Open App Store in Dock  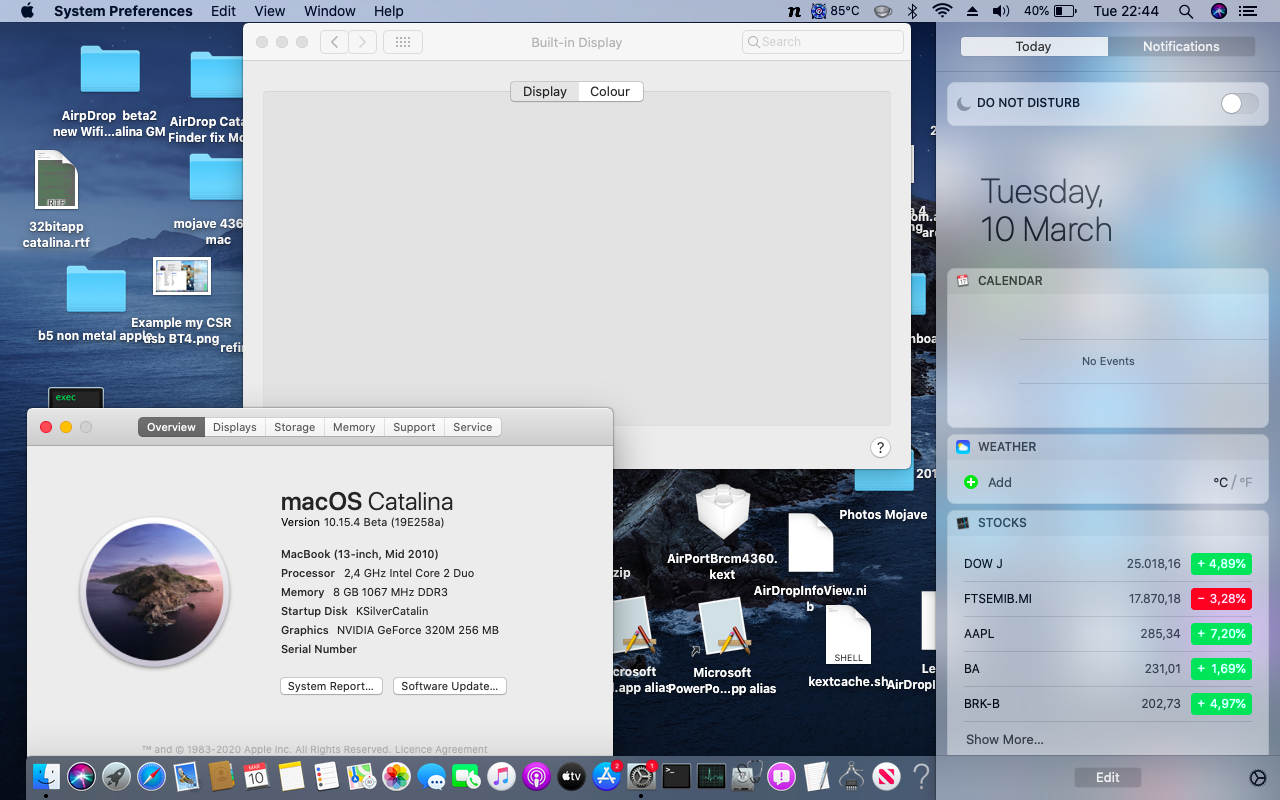(606, 776)
